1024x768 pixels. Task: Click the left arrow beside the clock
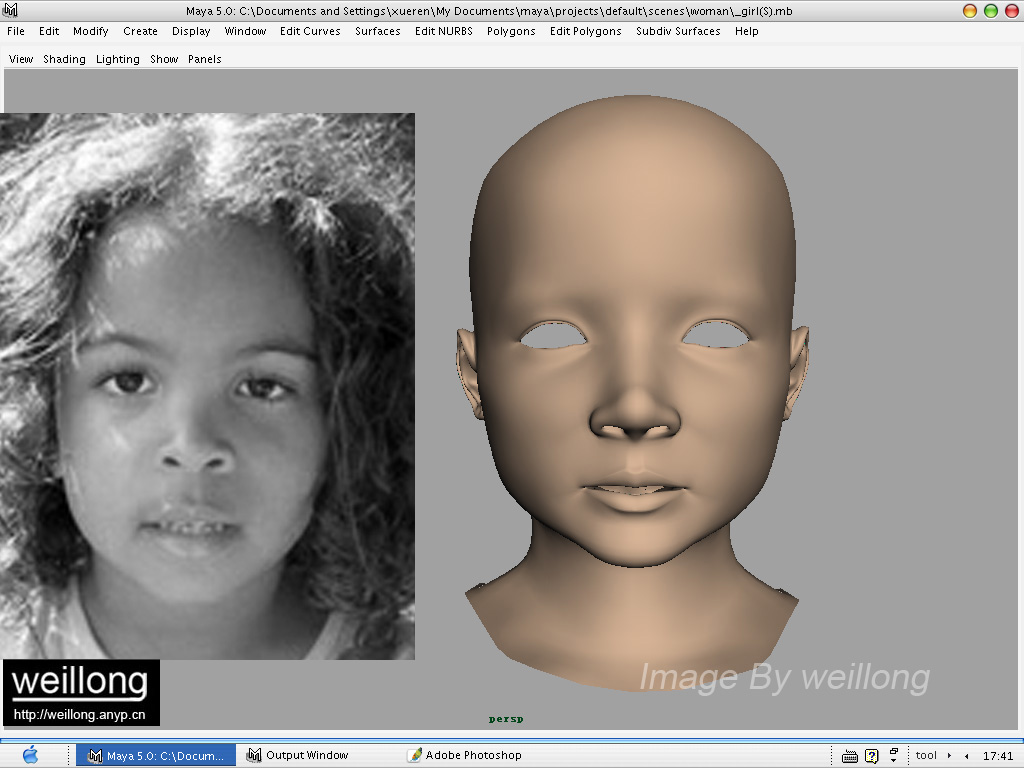[x=967, y=756]
